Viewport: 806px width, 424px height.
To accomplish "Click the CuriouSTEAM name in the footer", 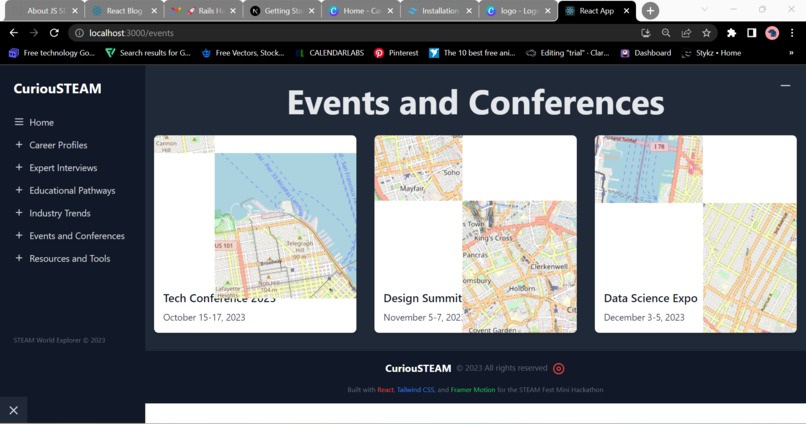I will point(418,368).
